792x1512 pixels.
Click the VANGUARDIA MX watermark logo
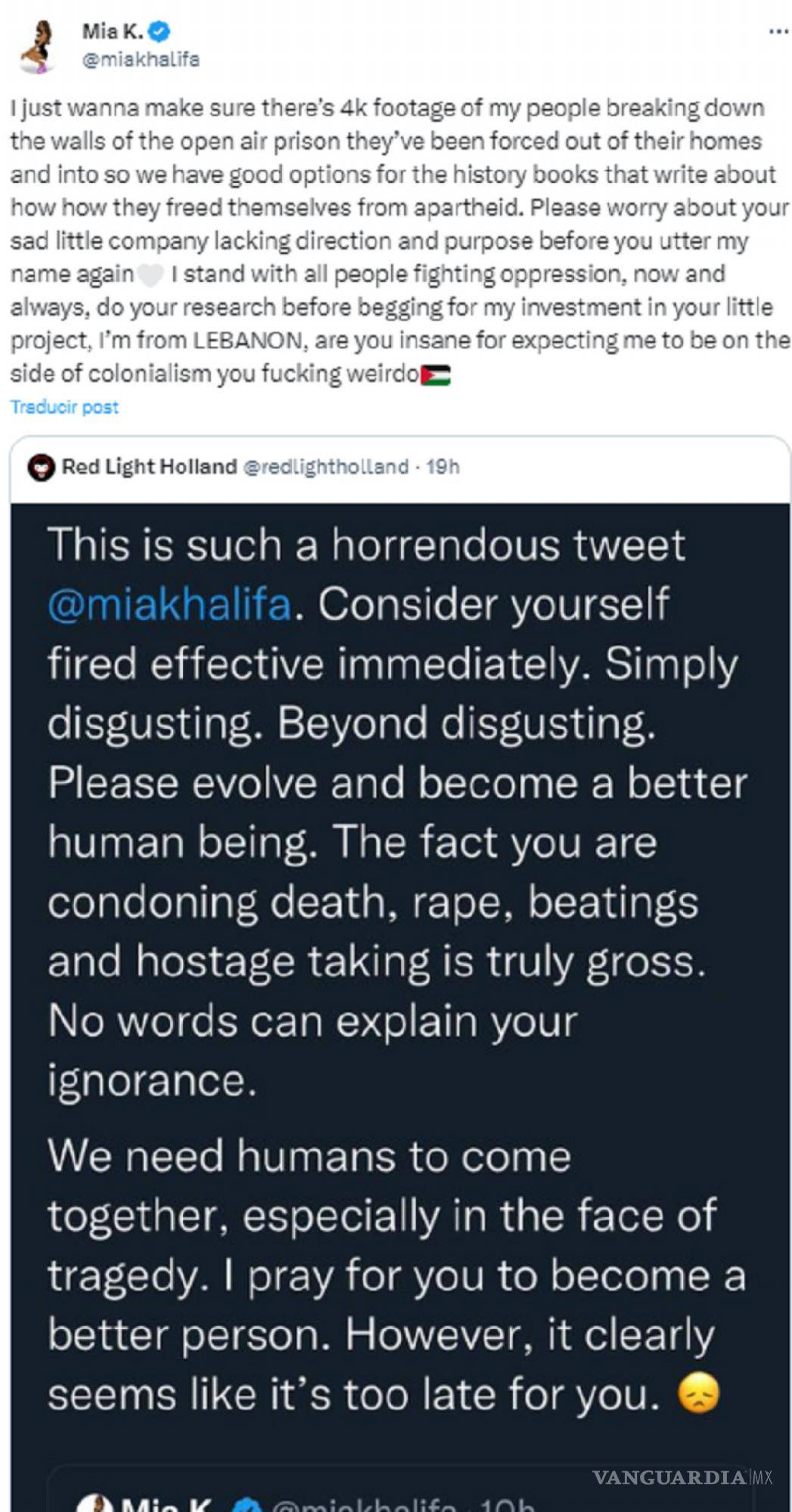pyautogui.click(x=682, y=1477)
